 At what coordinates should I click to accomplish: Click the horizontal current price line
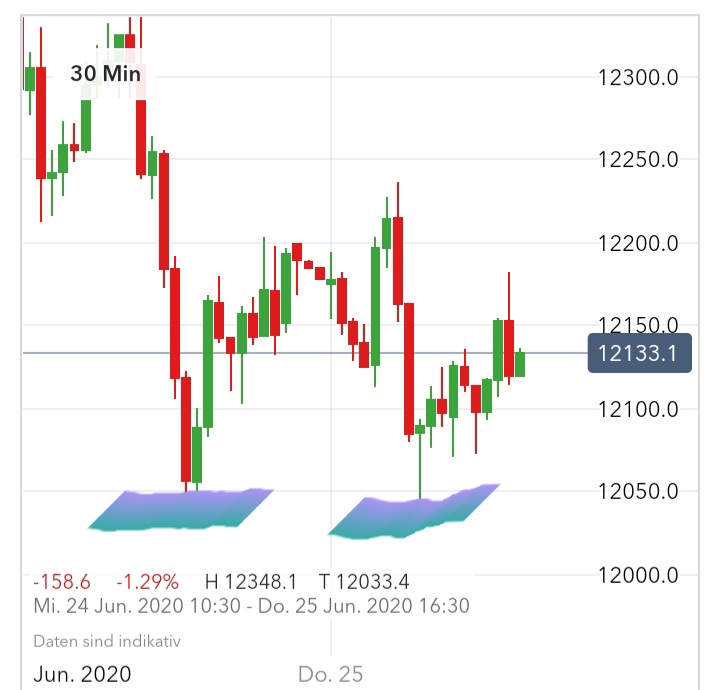pyautogui.click(x=300, y=353)
